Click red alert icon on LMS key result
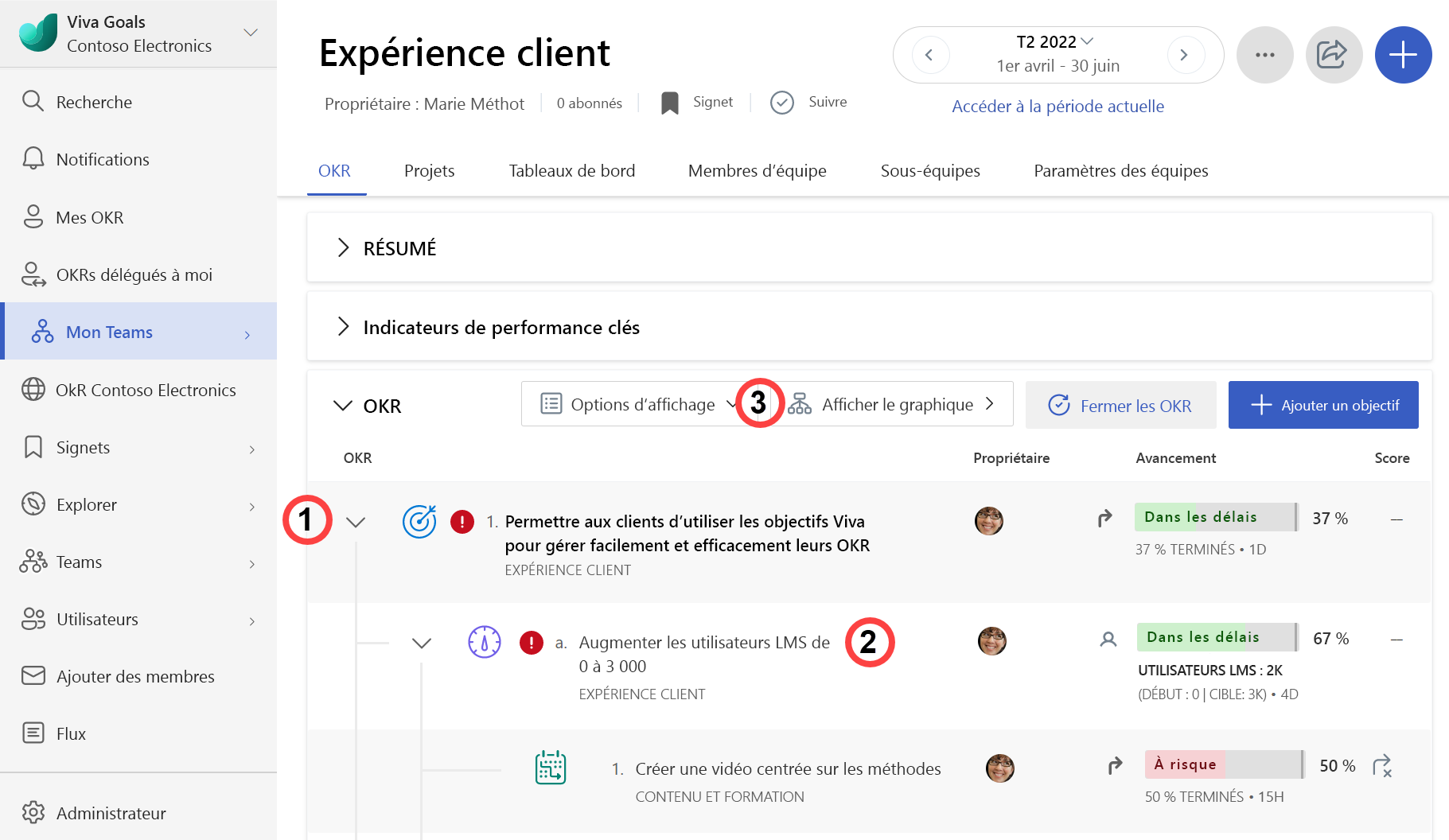The width and height of the screenshot is (1449, 840). point(532,642)
